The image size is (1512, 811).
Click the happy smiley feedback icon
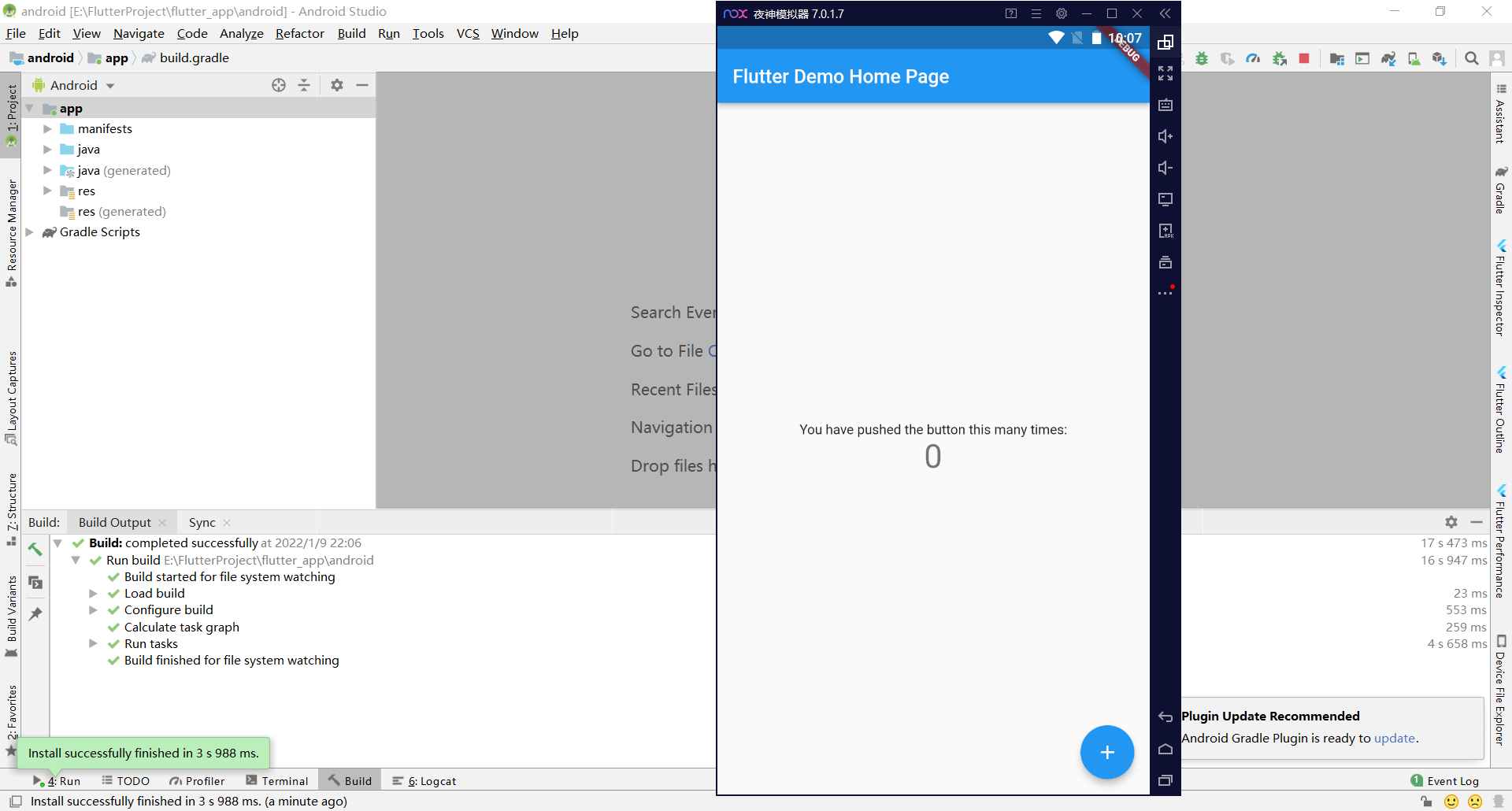pyautogui.click(x=1451, y=802)
